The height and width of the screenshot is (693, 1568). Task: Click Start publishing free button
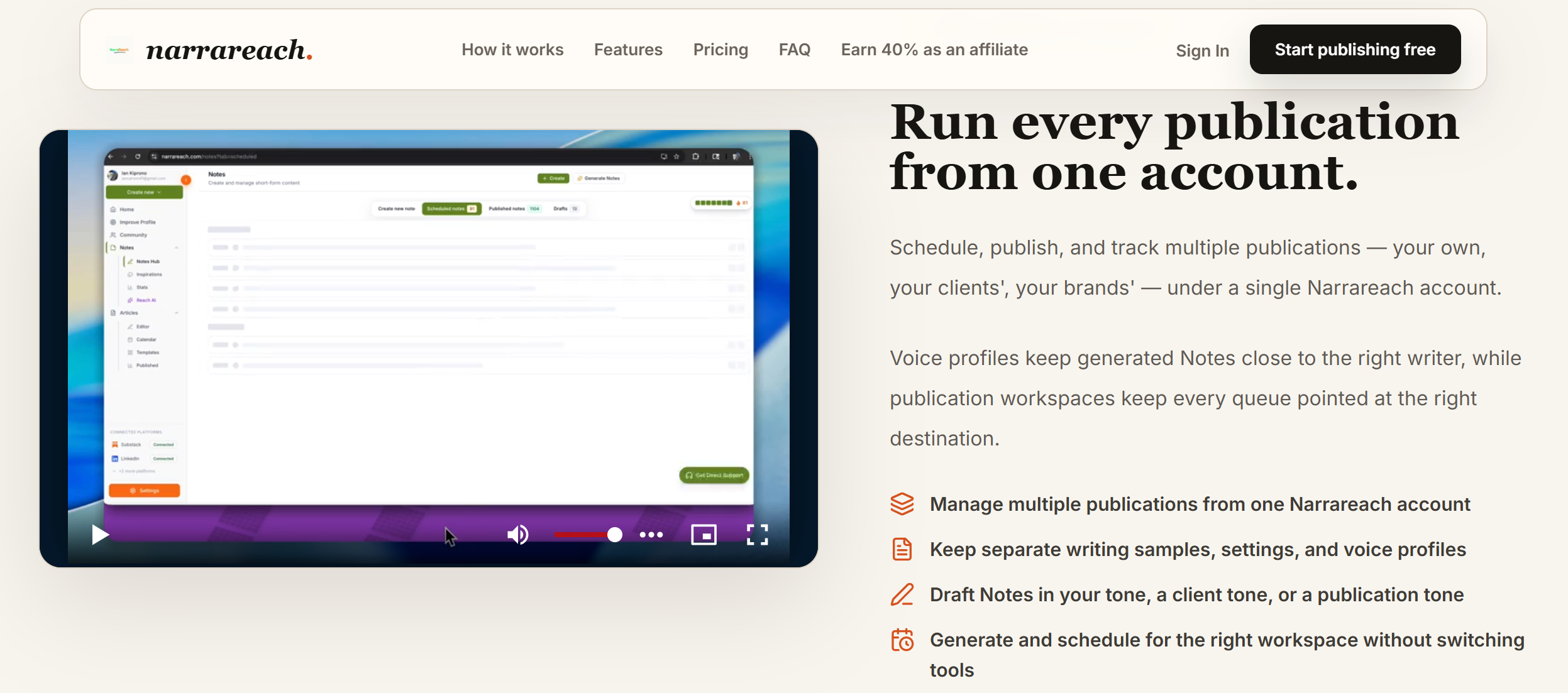(1355, 50)
